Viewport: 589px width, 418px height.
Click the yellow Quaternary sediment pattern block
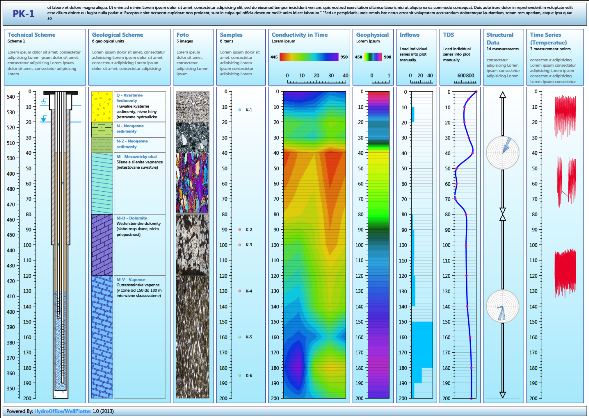pyautogui.click(x=102, y=107)
